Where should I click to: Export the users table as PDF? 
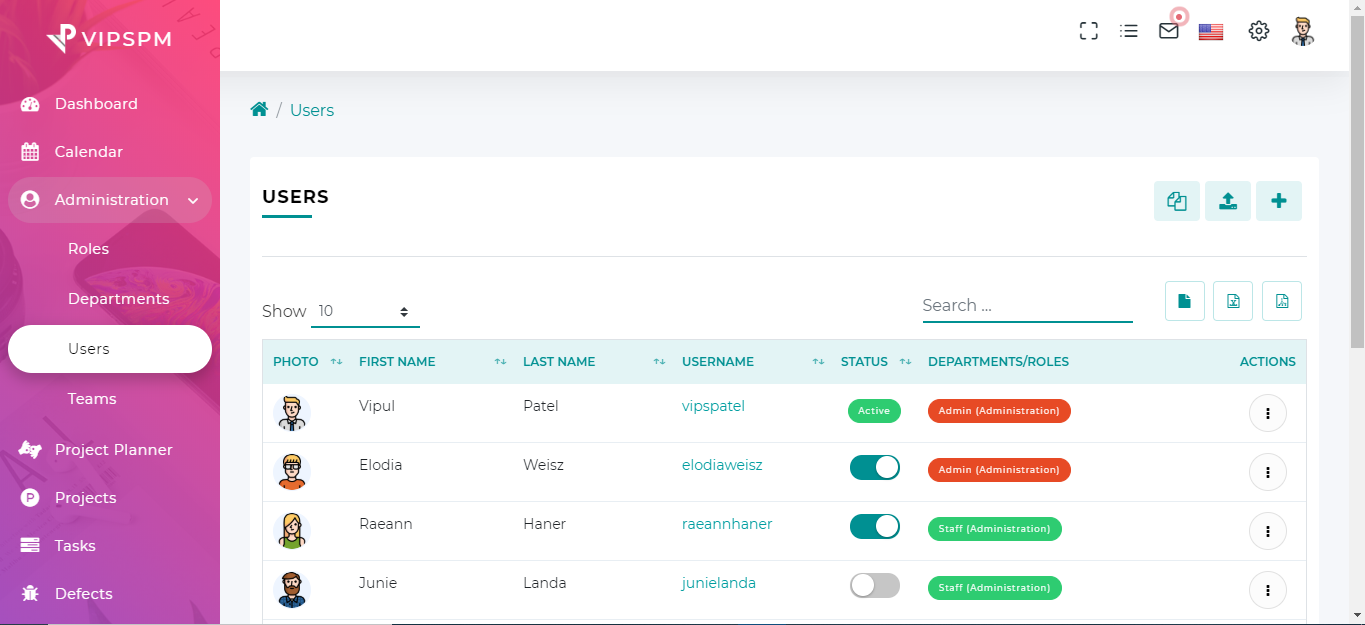(1281, 301)
